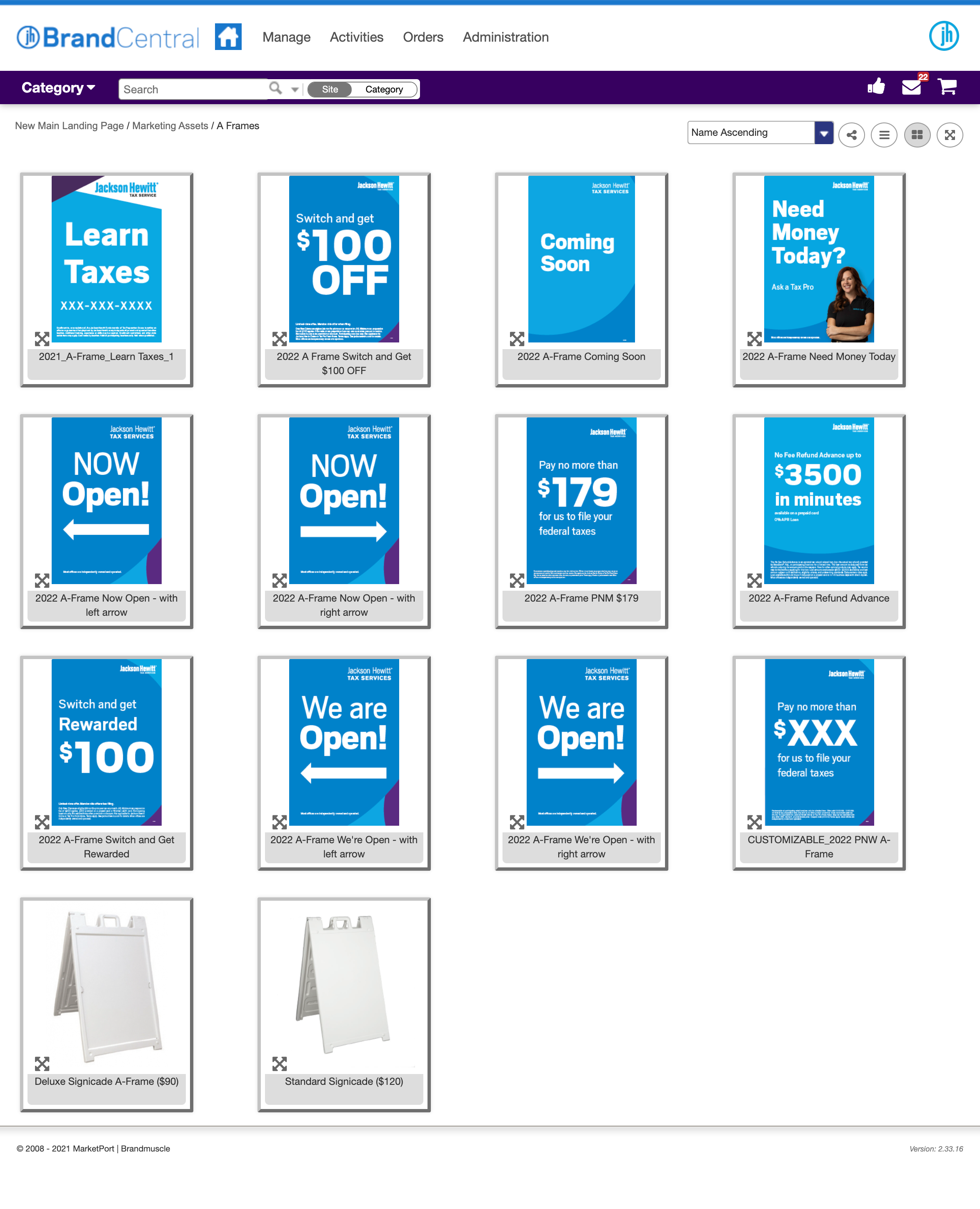
Task: Expand preview of A-Frame PNM $179
Action: 517,580
